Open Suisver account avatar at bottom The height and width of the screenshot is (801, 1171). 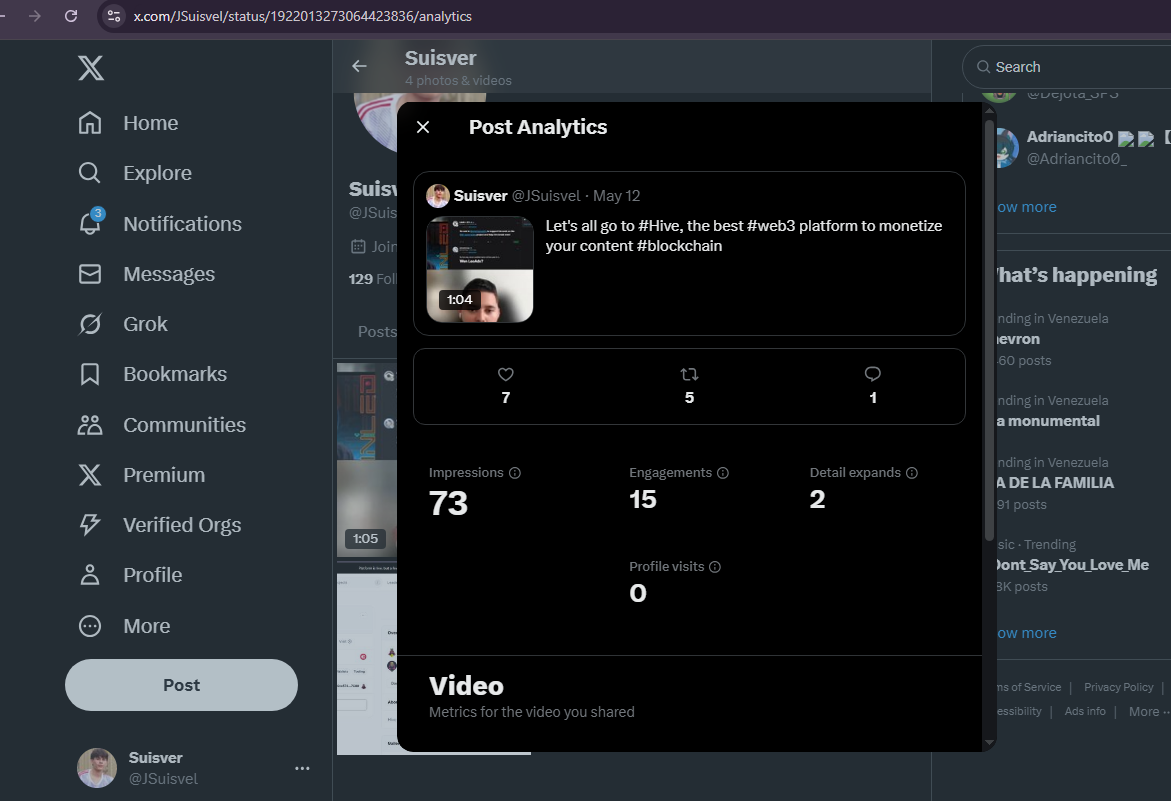(x=97, y=768)
